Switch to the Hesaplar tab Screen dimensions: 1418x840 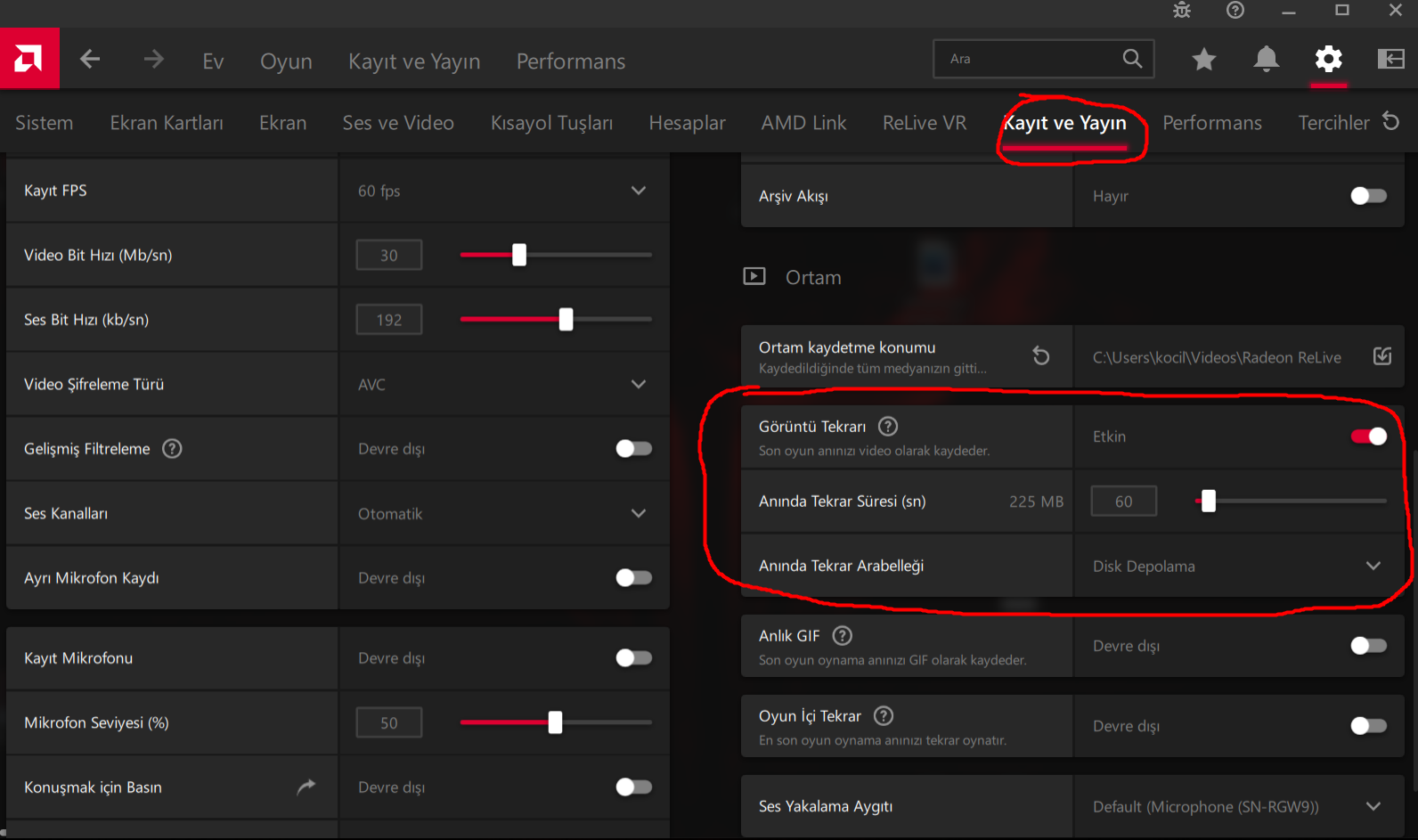tap(687, 123)
